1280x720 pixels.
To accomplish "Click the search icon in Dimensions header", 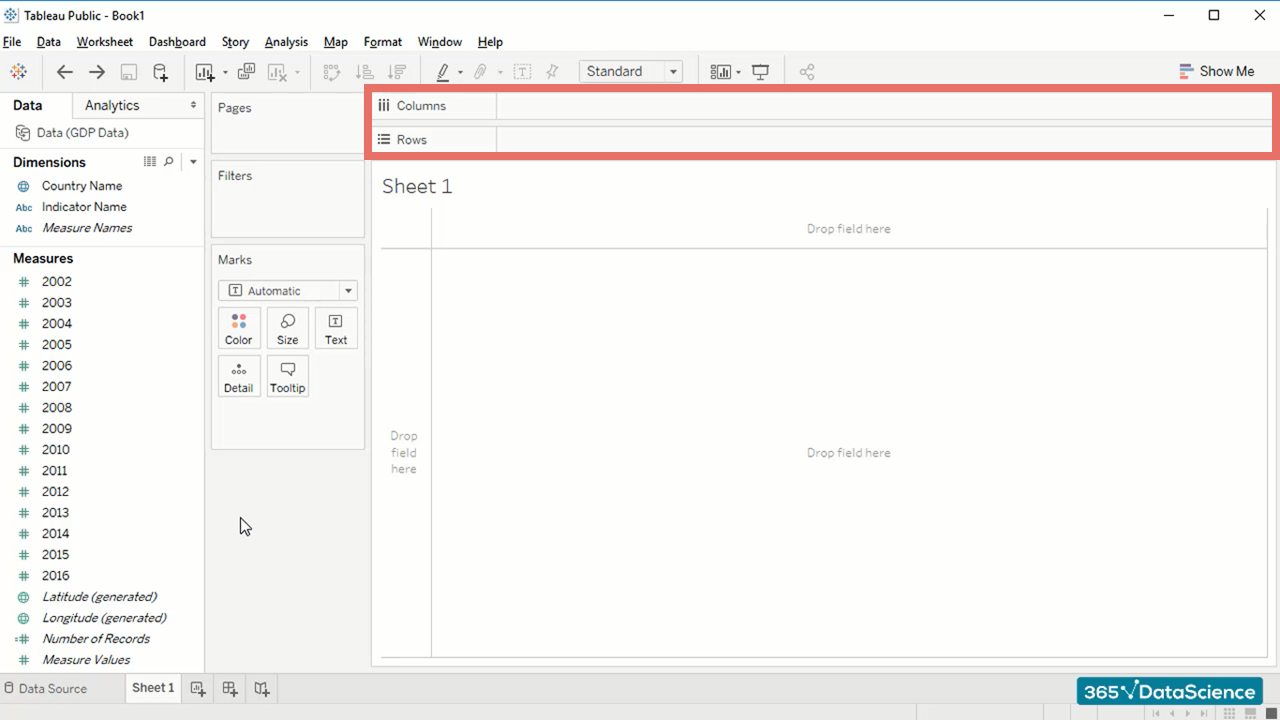I will [x=169, y=162].
